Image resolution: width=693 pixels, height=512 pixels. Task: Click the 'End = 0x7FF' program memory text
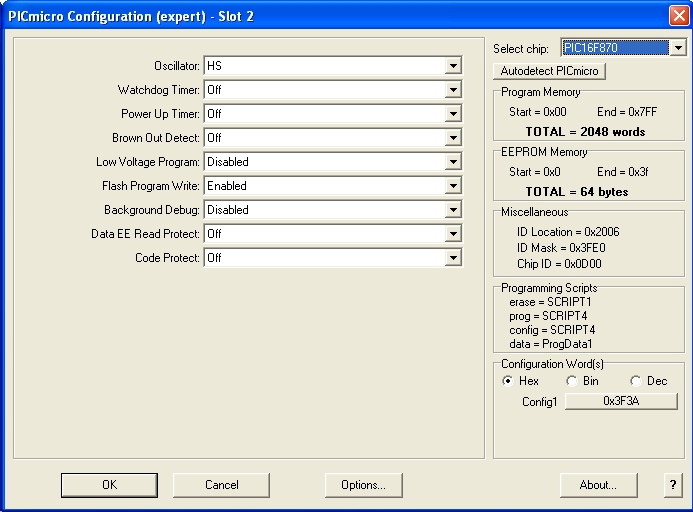click(627, 112)
